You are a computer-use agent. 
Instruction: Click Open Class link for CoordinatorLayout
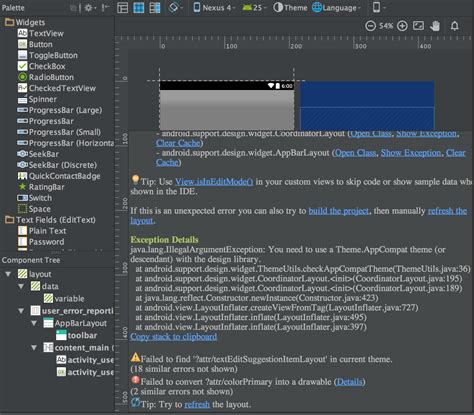point(371,133)
